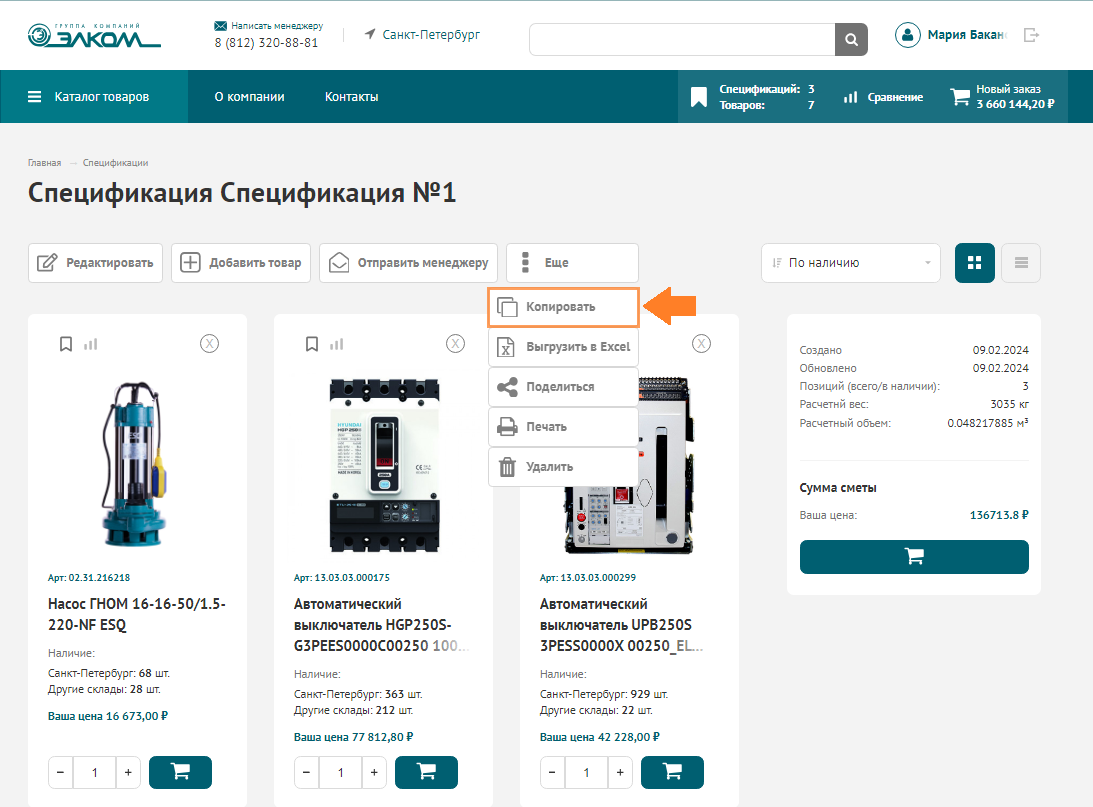Increase quantity of Насос ГНОМ

pos(128,773)
